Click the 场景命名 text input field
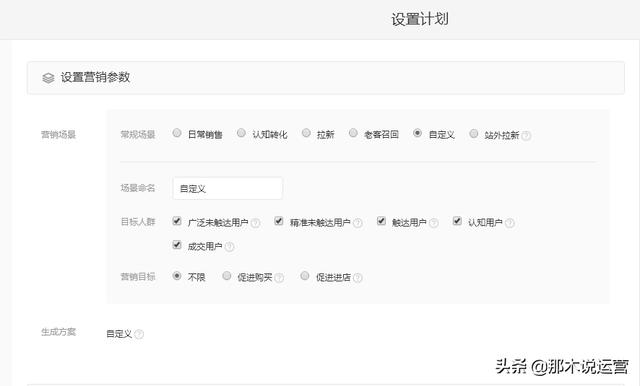 click(x=227, y=188)
